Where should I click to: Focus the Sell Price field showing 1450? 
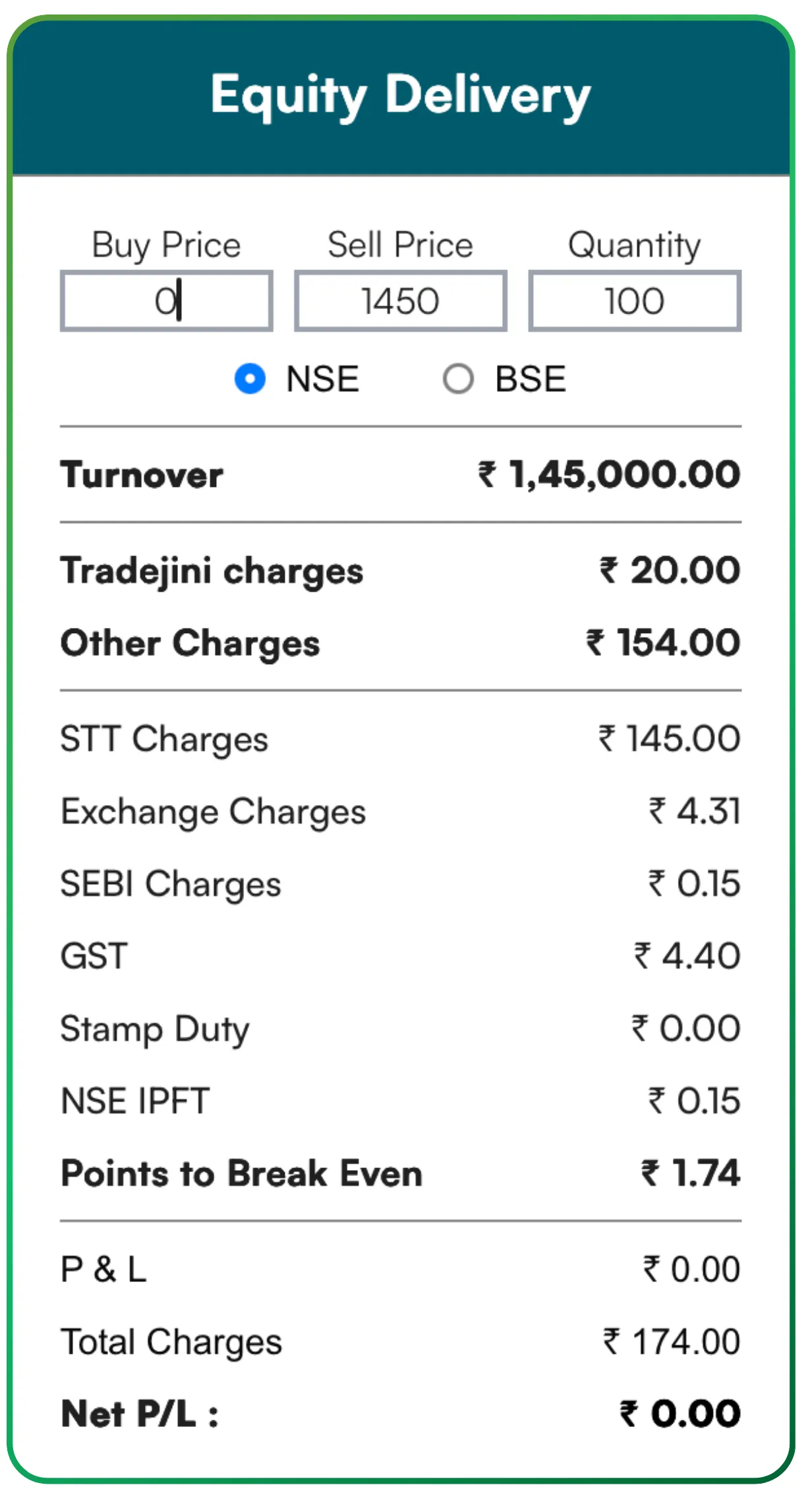pos(400,301)
